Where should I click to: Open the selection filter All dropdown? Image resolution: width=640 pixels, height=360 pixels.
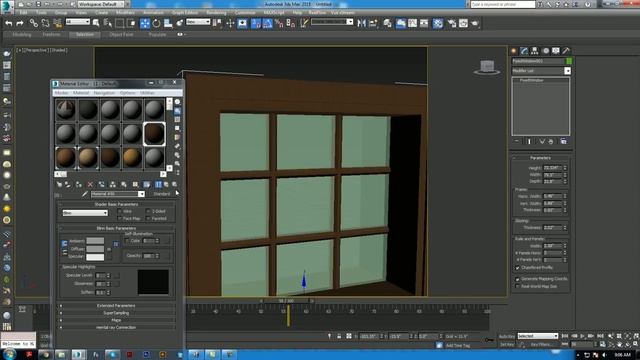point(78,22)
